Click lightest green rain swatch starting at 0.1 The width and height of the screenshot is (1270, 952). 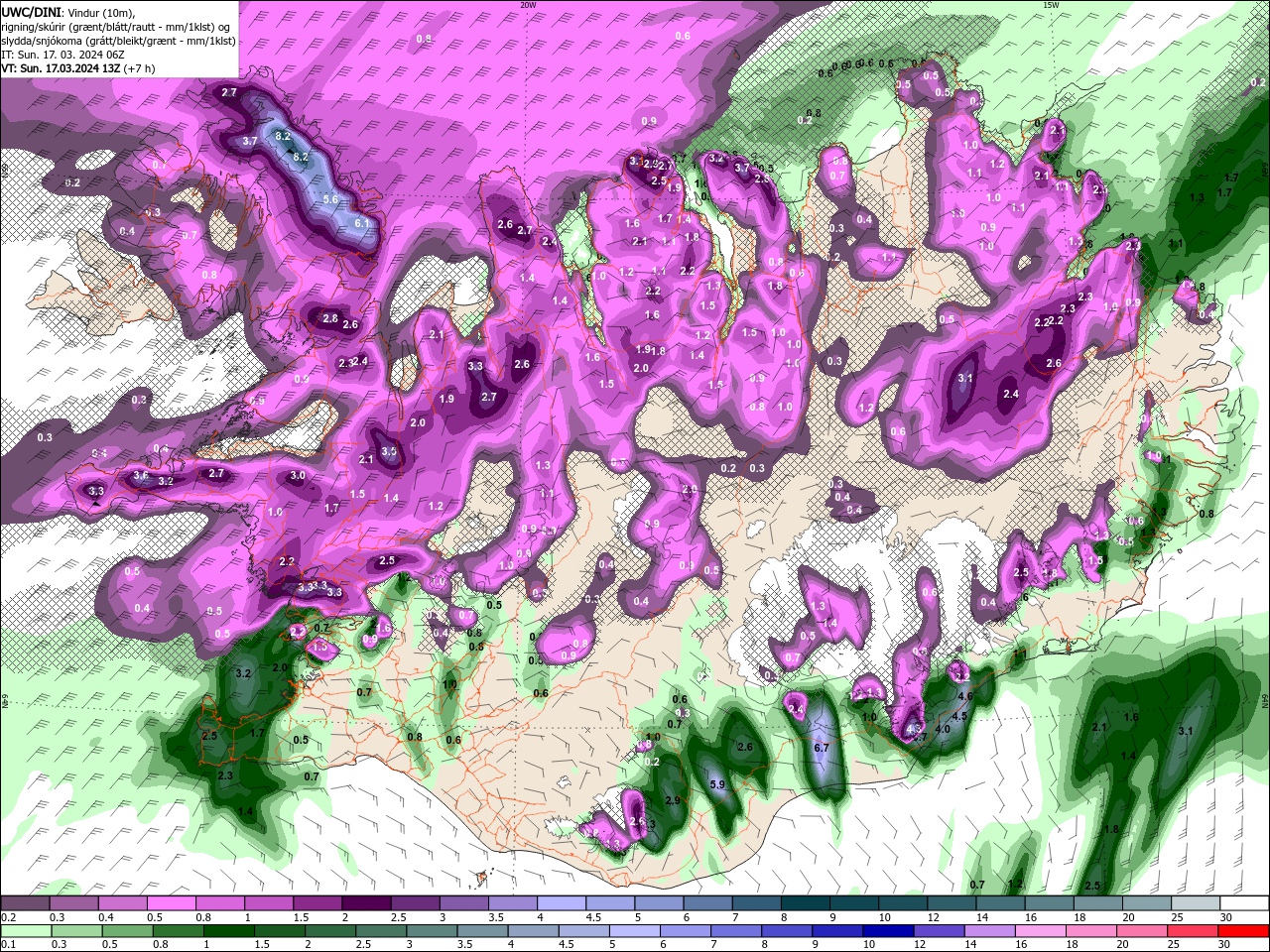point(25,931)
